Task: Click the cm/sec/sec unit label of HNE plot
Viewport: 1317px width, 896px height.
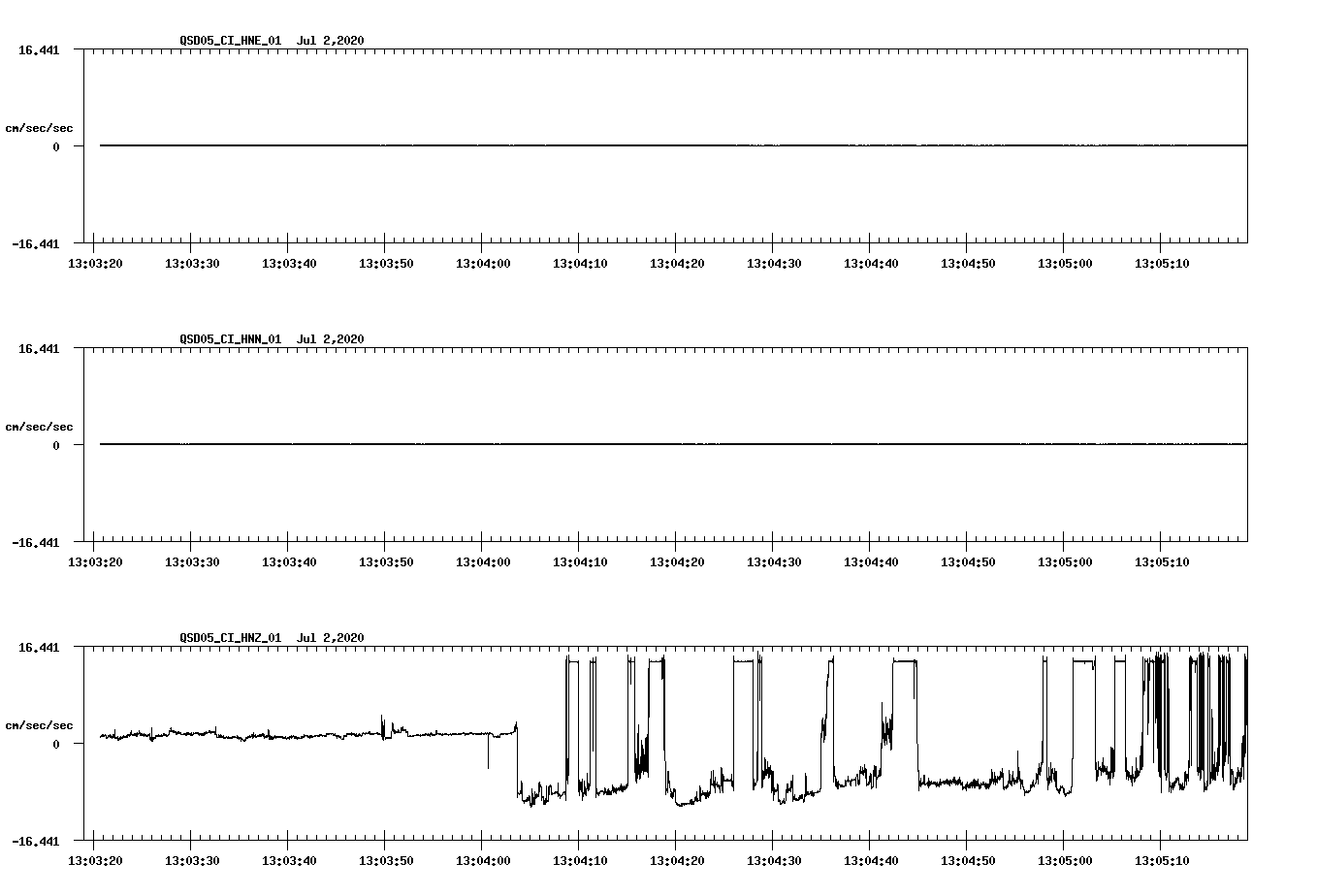Action: (x=39, y=128)
